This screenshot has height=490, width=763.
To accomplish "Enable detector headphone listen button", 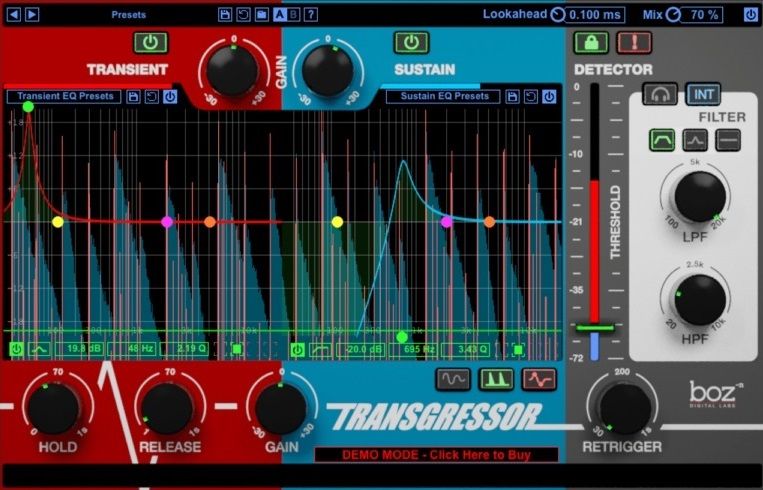I will (x=660, y=94).
